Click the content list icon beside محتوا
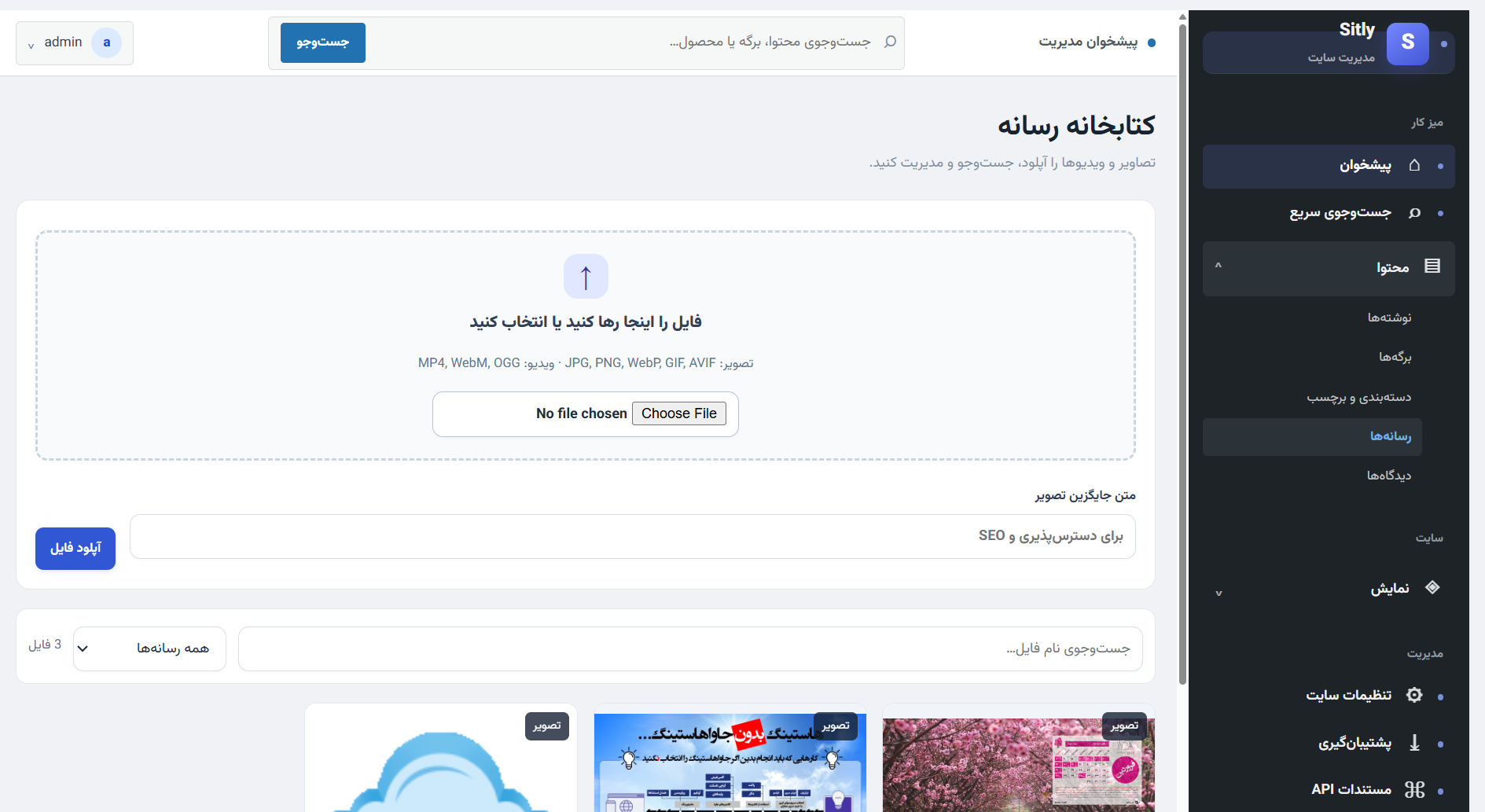 coord(1432,266)
